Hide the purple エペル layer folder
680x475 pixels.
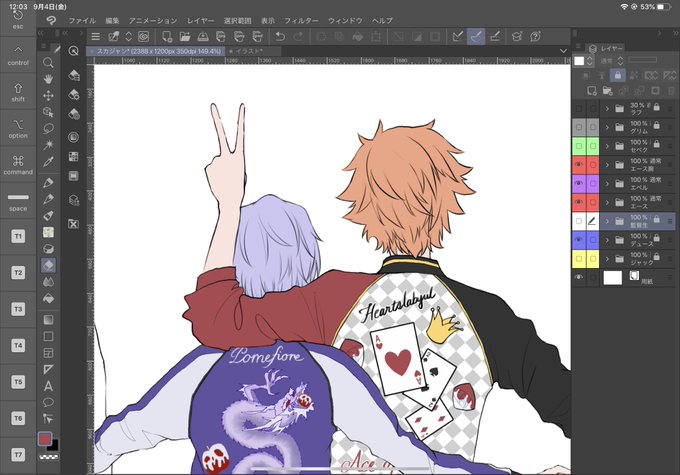coord(579,183)
